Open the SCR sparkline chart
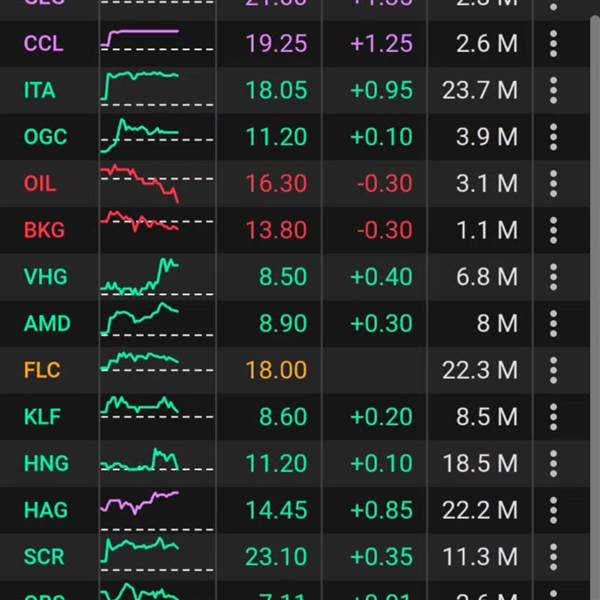This screenshot has width=600, height=600. 157,555
